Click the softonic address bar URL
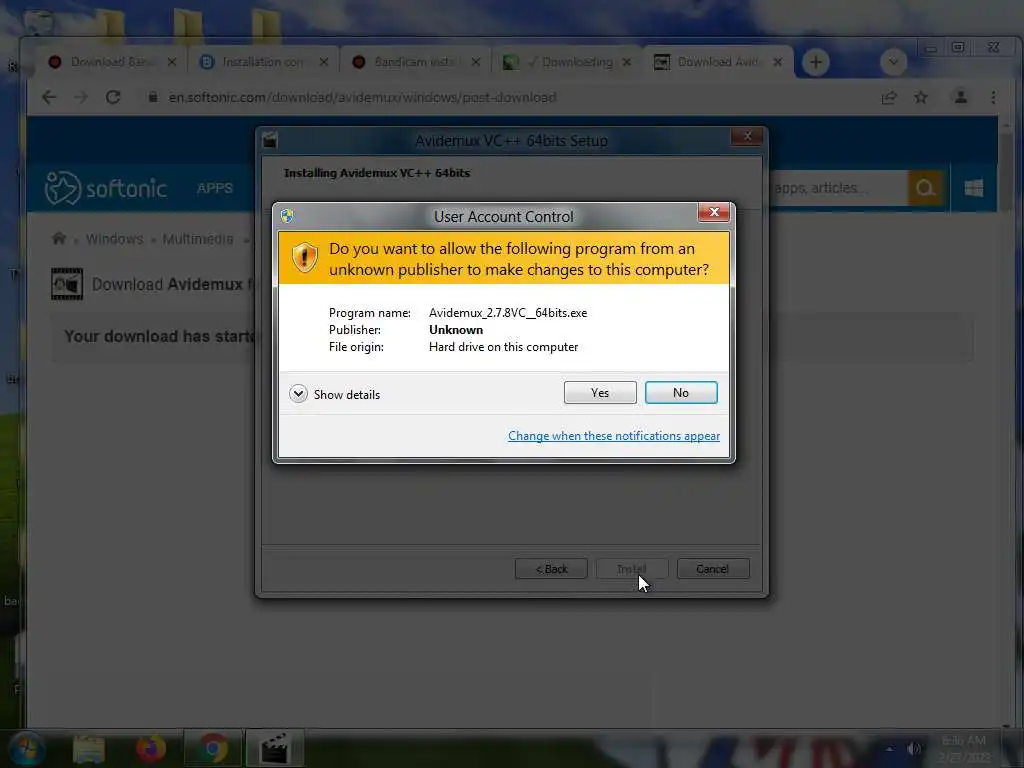Screen dimensions: 1024x768 (362, 97)
